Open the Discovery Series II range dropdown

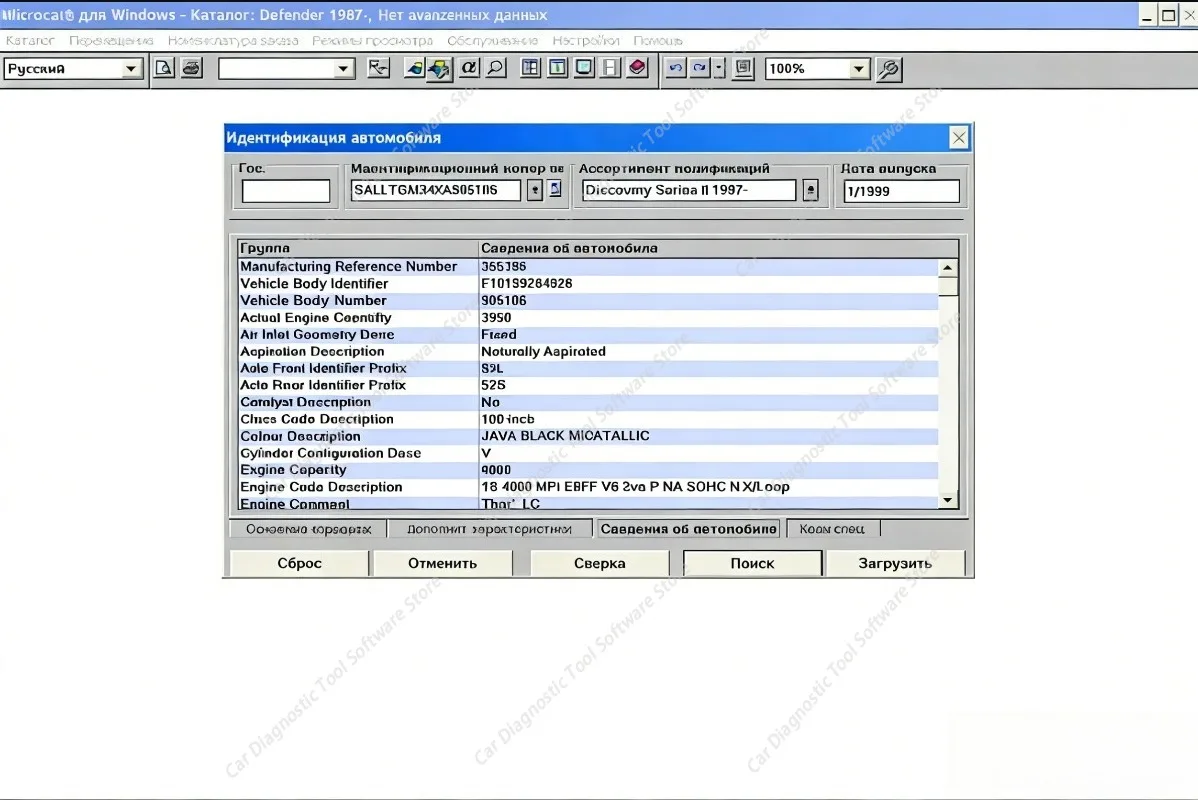tap(811, 189)
